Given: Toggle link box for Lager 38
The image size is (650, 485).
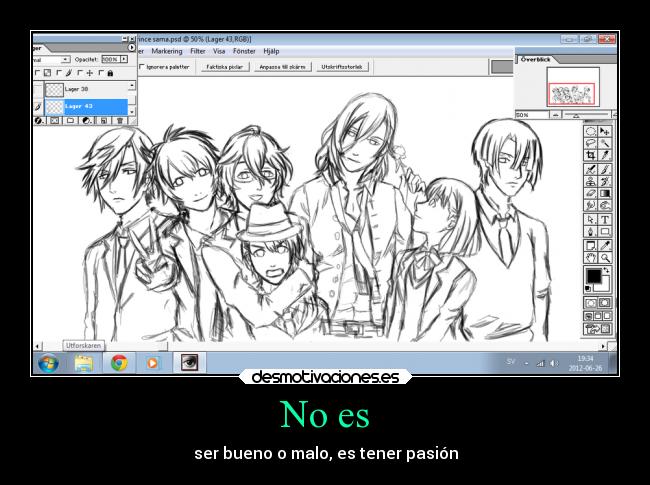Looking at the screenshot, I should coord(38,89).
